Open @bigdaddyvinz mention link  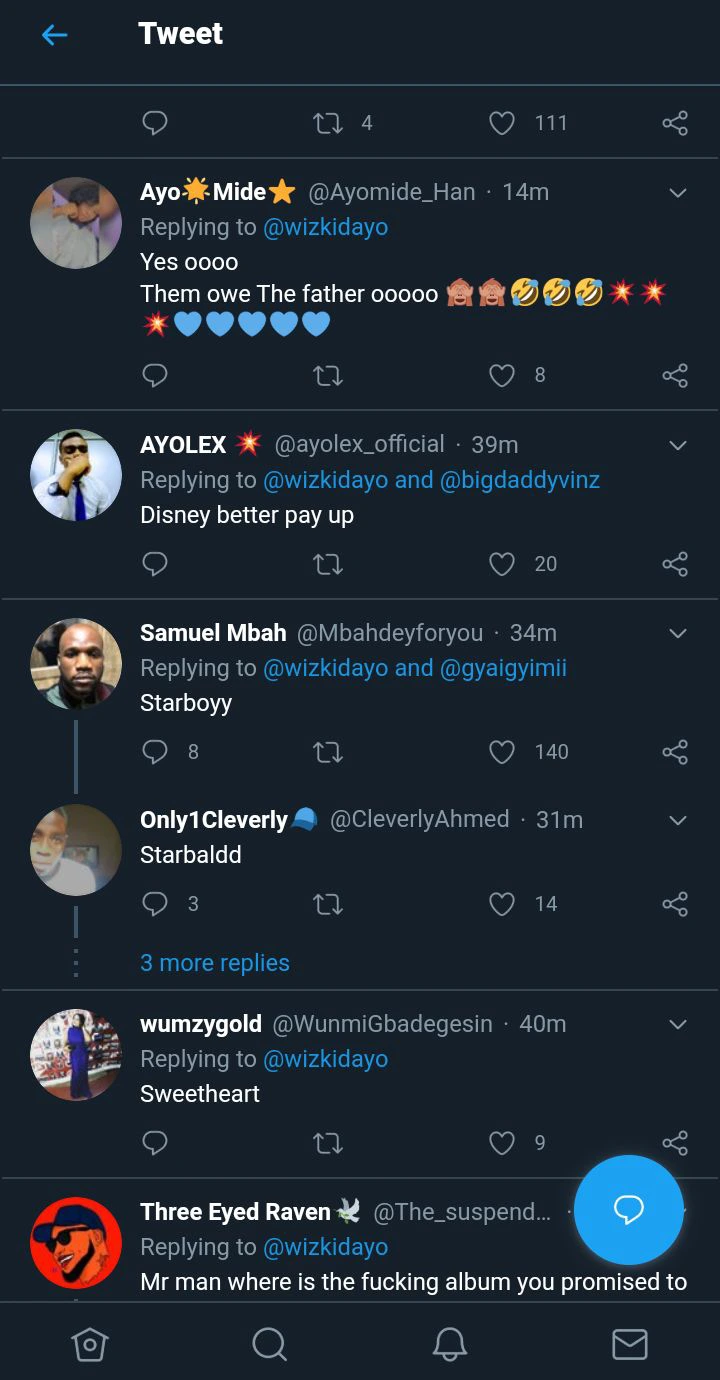point(519,480)
